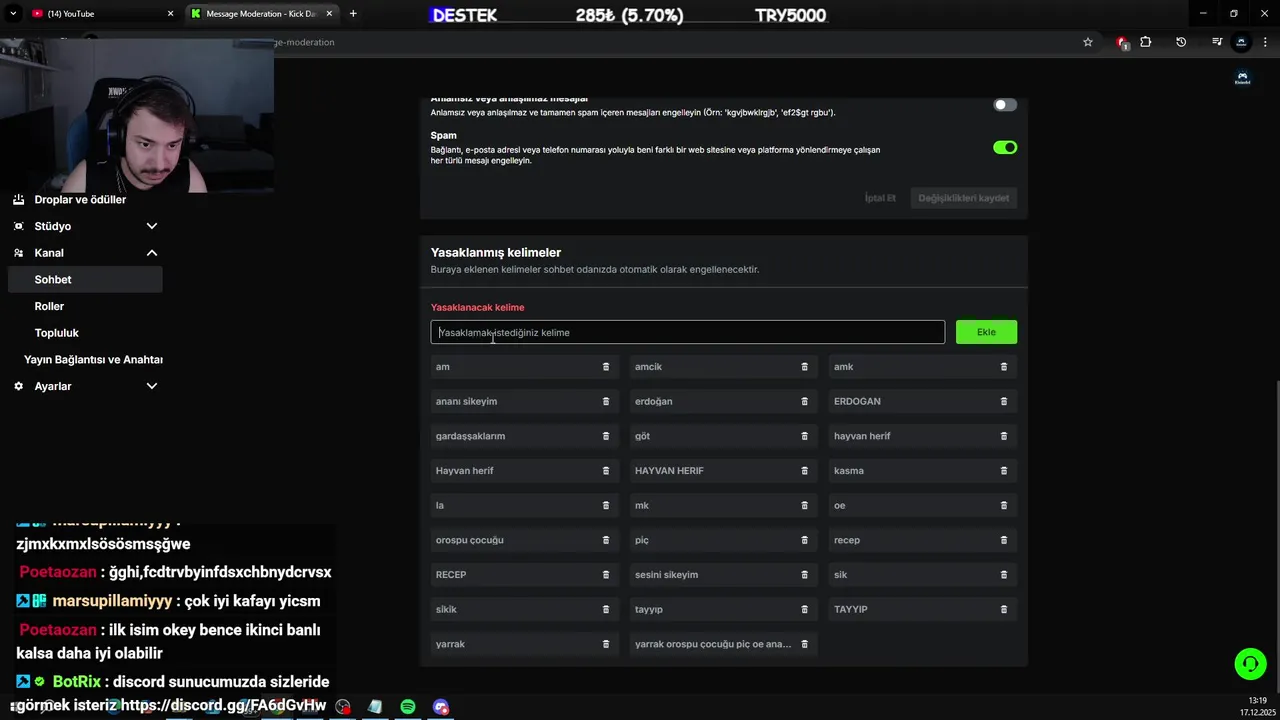This screenshot has width=1280, height=720.
Task: Remove the standalone "yarrak" entry via trash icon
Action: [605, 644]
